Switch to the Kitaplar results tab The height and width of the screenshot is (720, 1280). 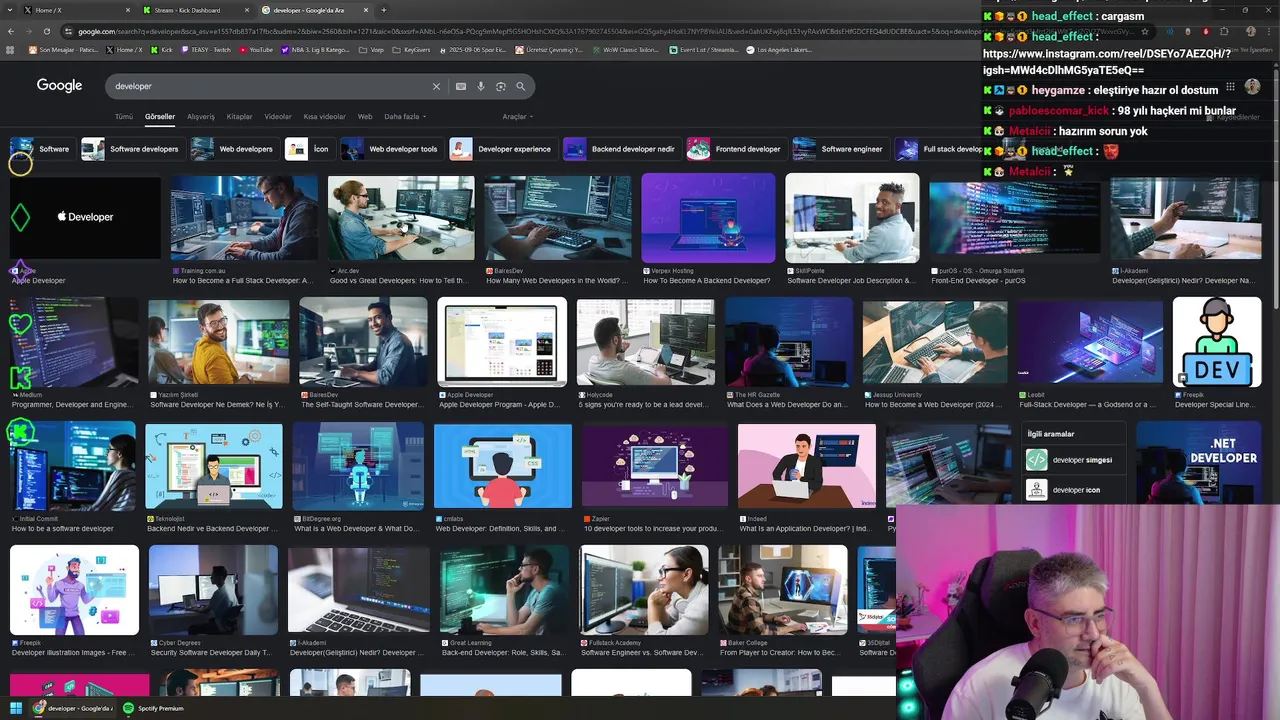click(240, 117)
